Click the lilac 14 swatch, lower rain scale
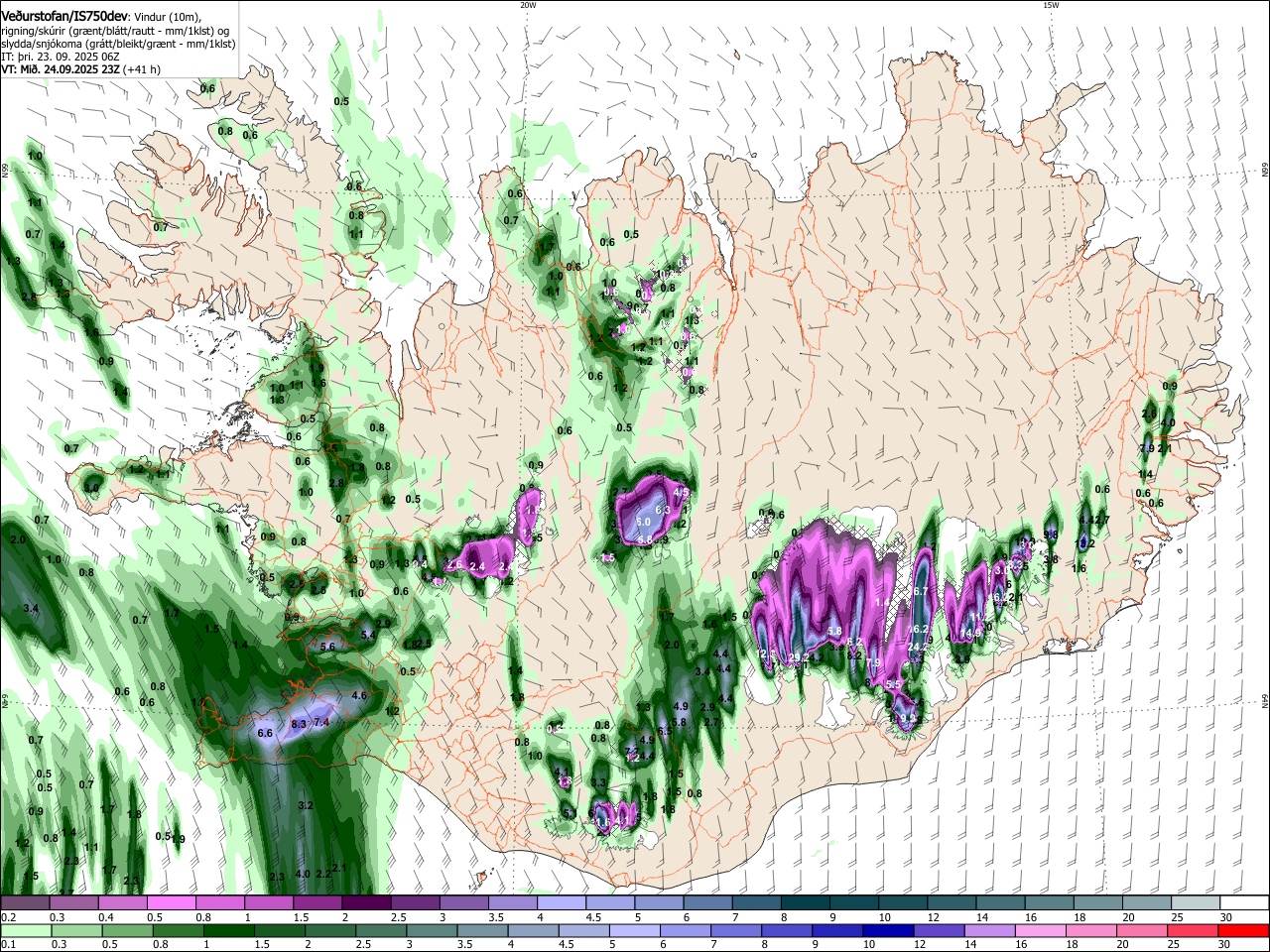Screen dimensions: 1270x952 tap(989, 930)
